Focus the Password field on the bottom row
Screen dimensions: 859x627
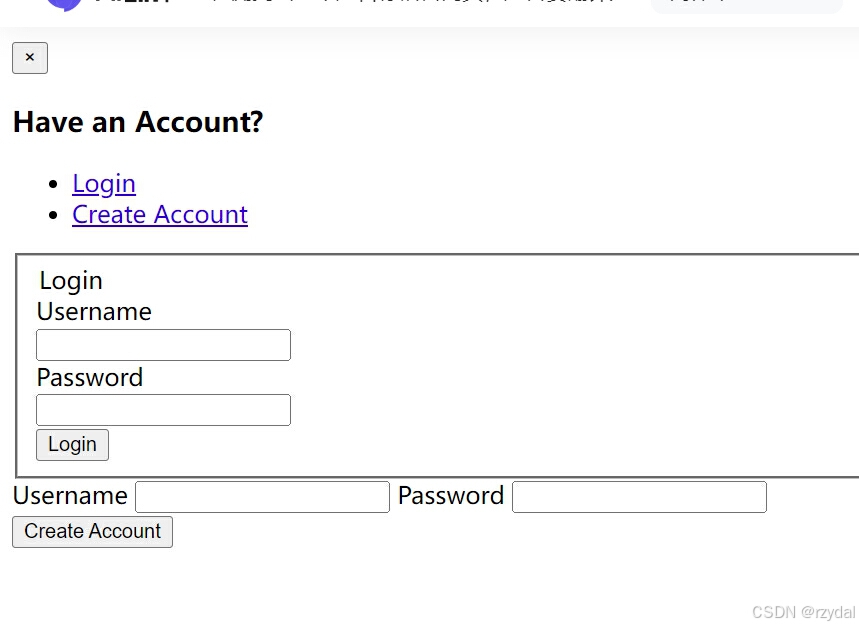coord(639,497)
